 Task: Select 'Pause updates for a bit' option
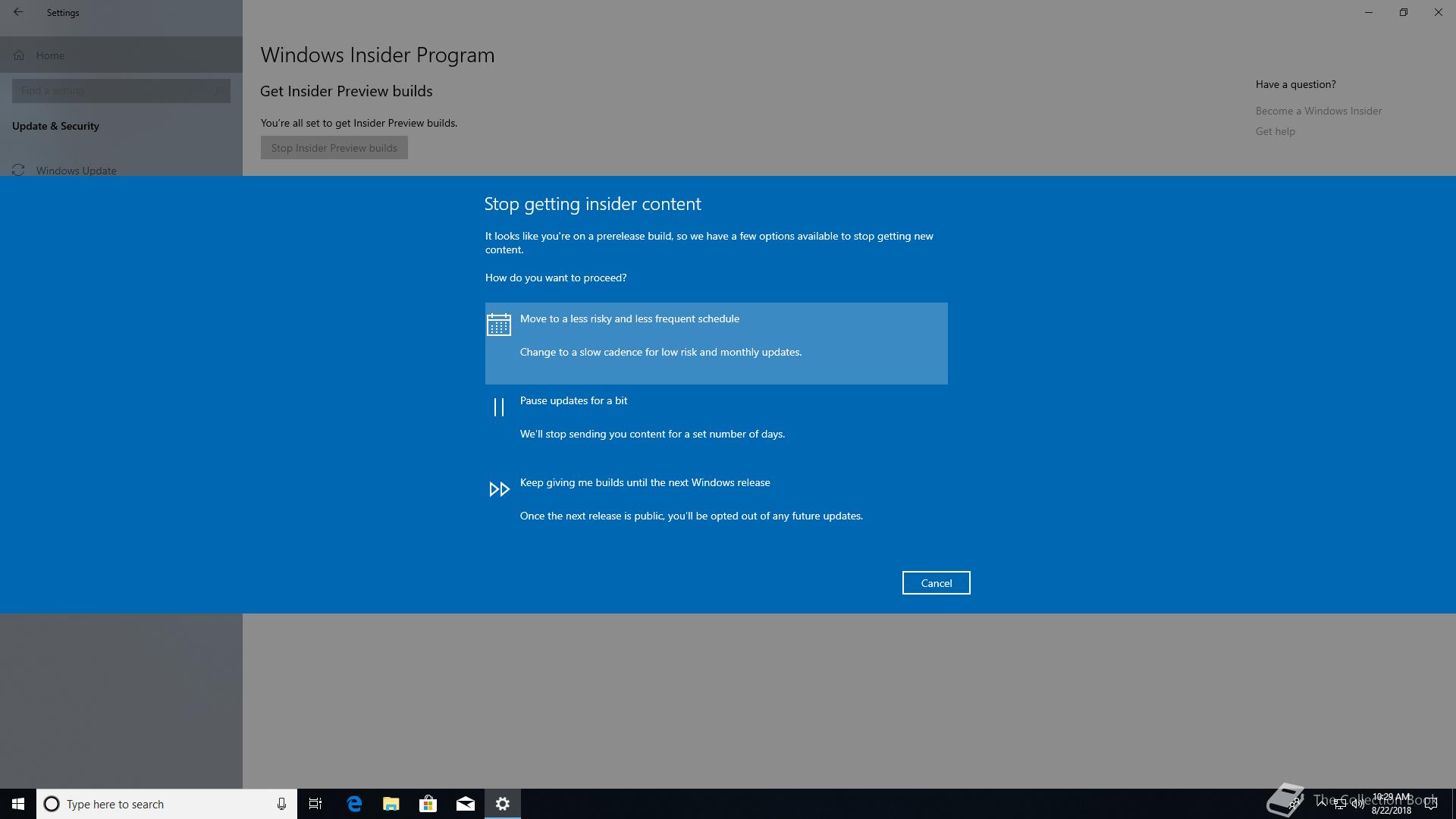click(x=716, y=425)
